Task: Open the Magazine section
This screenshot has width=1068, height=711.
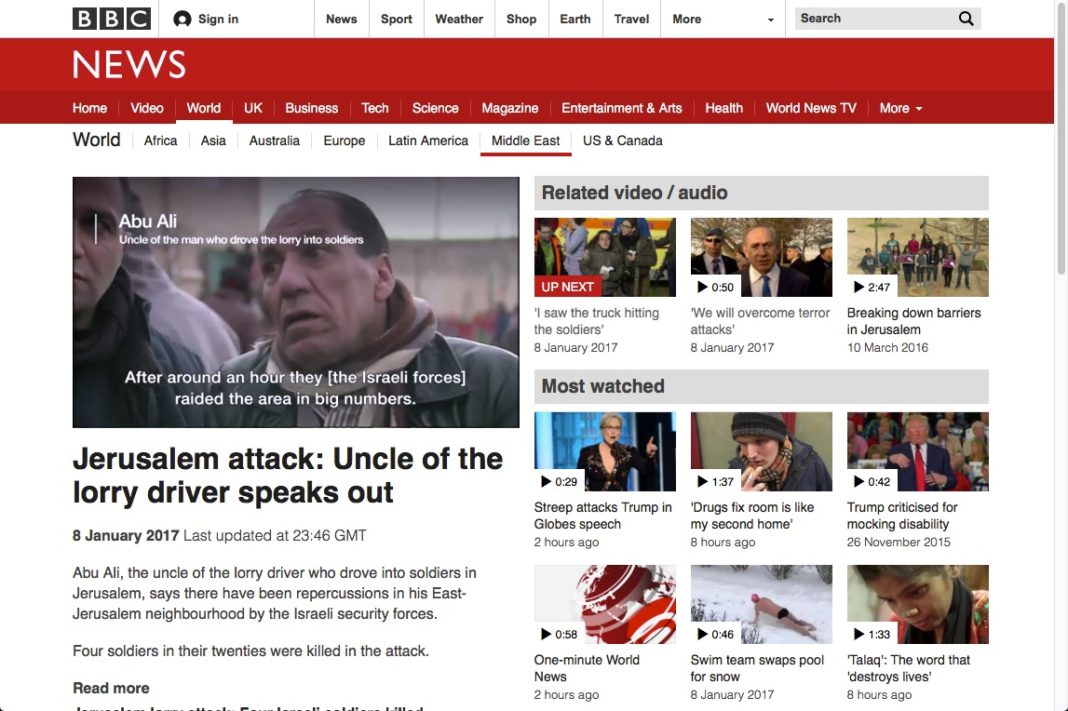Action: [509, 108]
